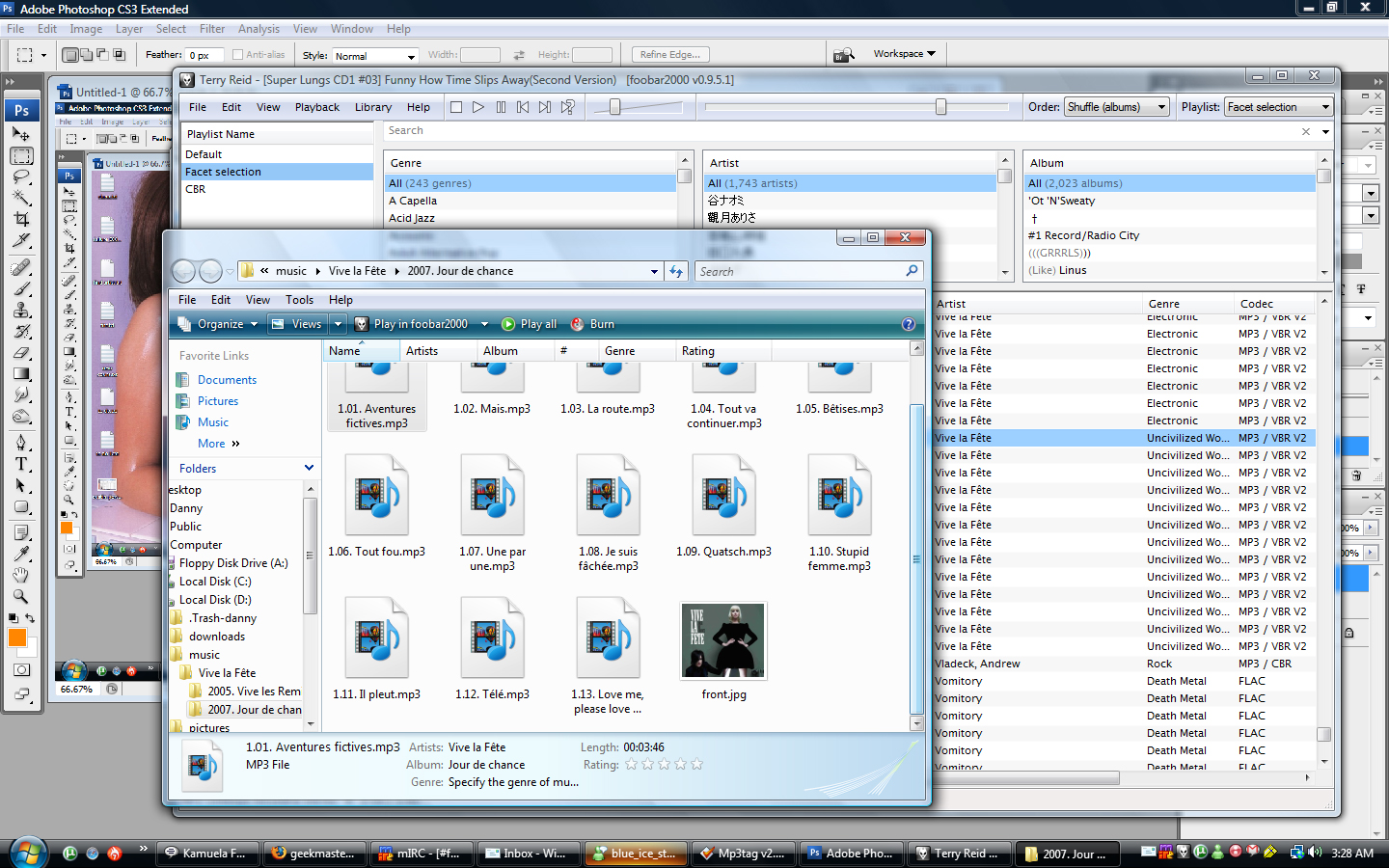Select the Magic Wand tool in main Tools panel
The image size is (1389, 868).
[x=21, y=198]
